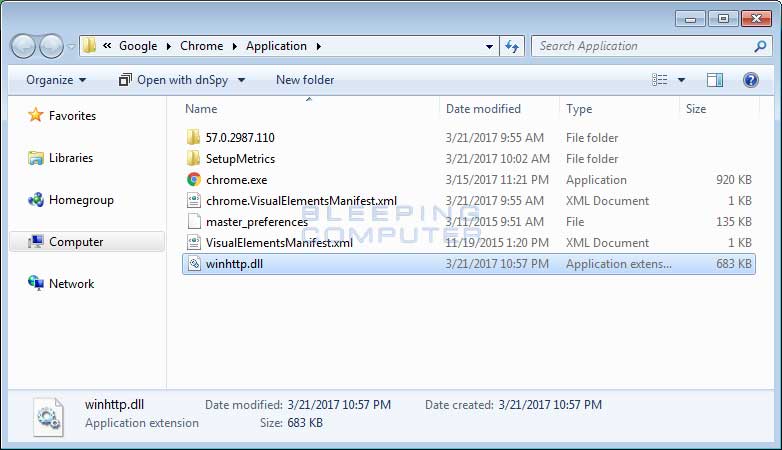The image size is (782, 450).
Task: Toggle the preview pane
Action: click(715, 80)
